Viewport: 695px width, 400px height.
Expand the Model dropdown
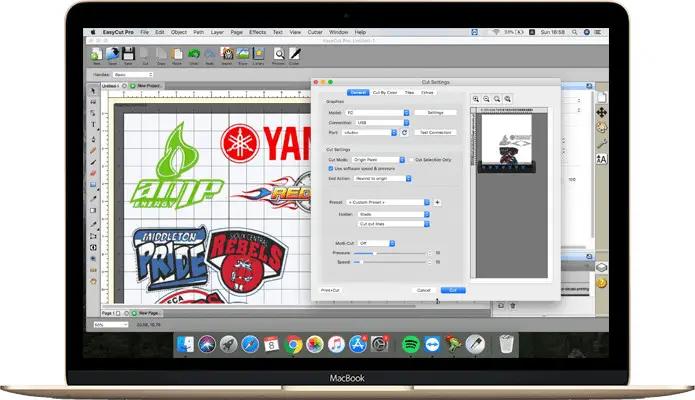point(375,113)
